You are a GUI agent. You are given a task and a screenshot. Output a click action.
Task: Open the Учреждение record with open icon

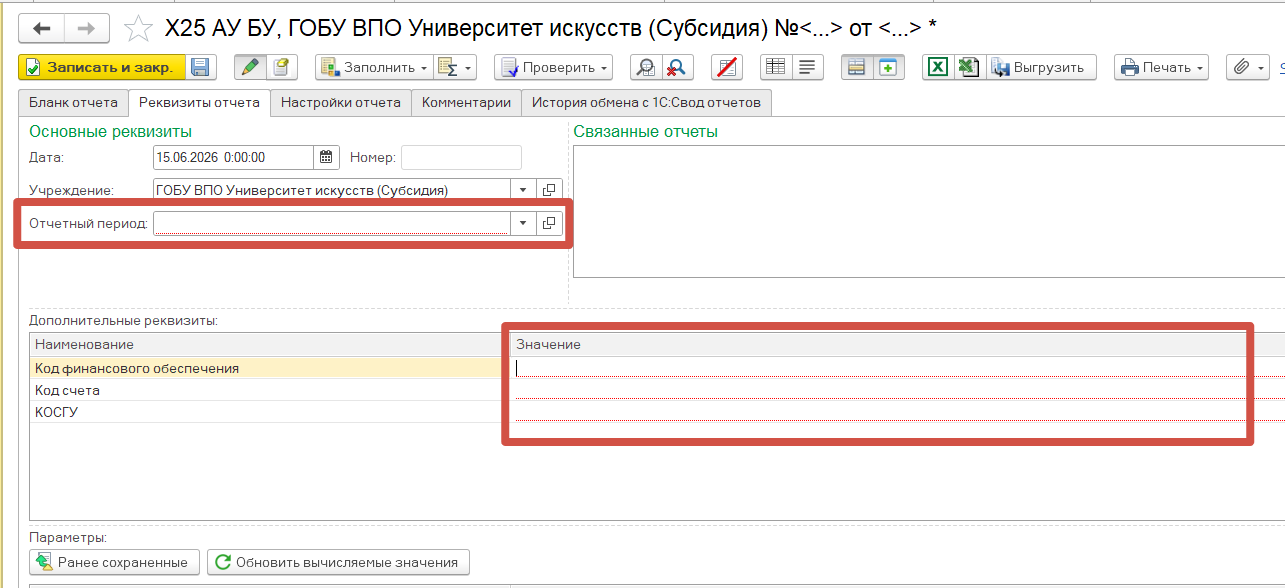click(x=549, y=190)
